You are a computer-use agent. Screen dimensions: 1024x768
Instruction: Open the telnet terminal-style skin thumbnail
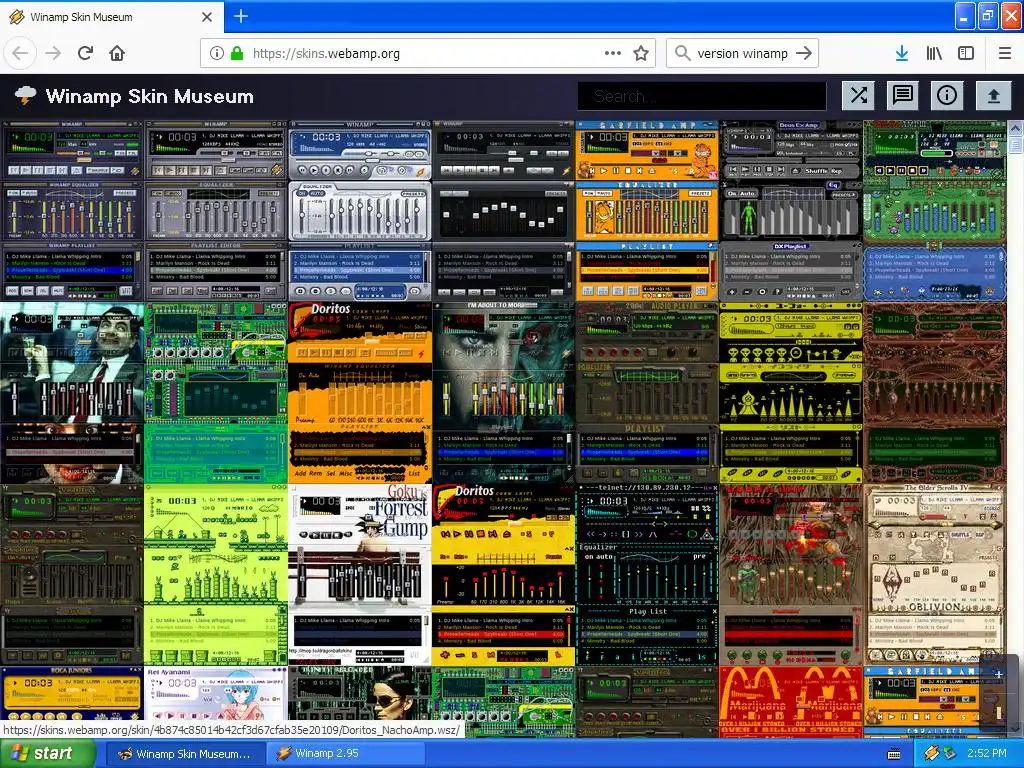coord(647,574)
